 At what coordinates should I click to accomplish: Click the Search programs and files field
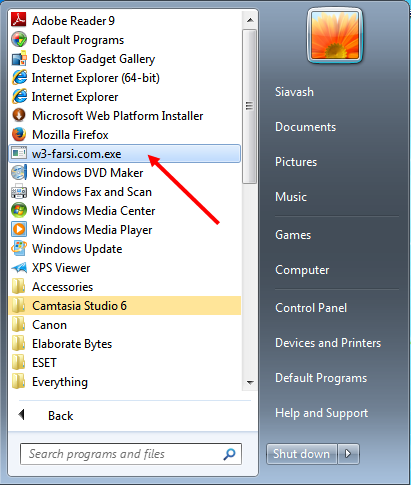click(131, 454)
